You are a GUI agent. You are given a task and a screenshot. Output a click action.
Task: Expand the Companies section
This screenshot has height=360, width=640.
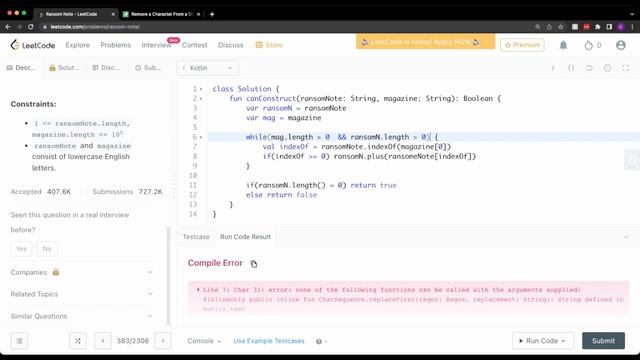82,272
